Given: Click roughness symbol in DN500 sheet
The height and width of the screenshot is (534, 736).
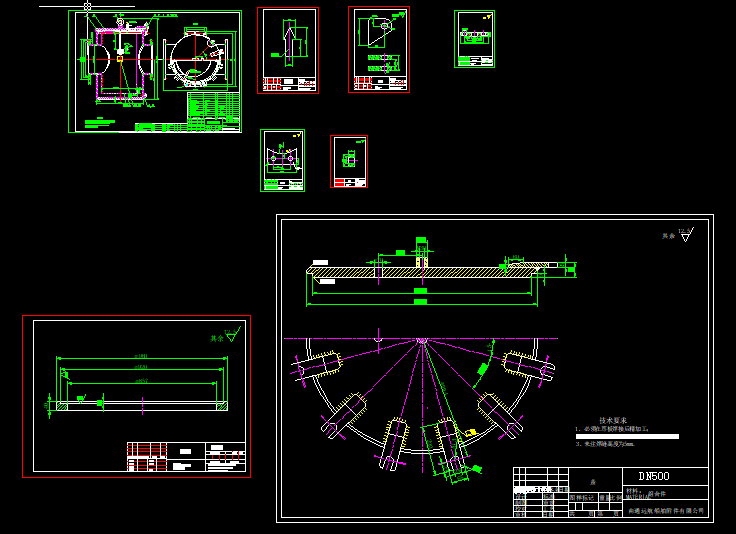Looking at the screenshot, I should (686, 234).
